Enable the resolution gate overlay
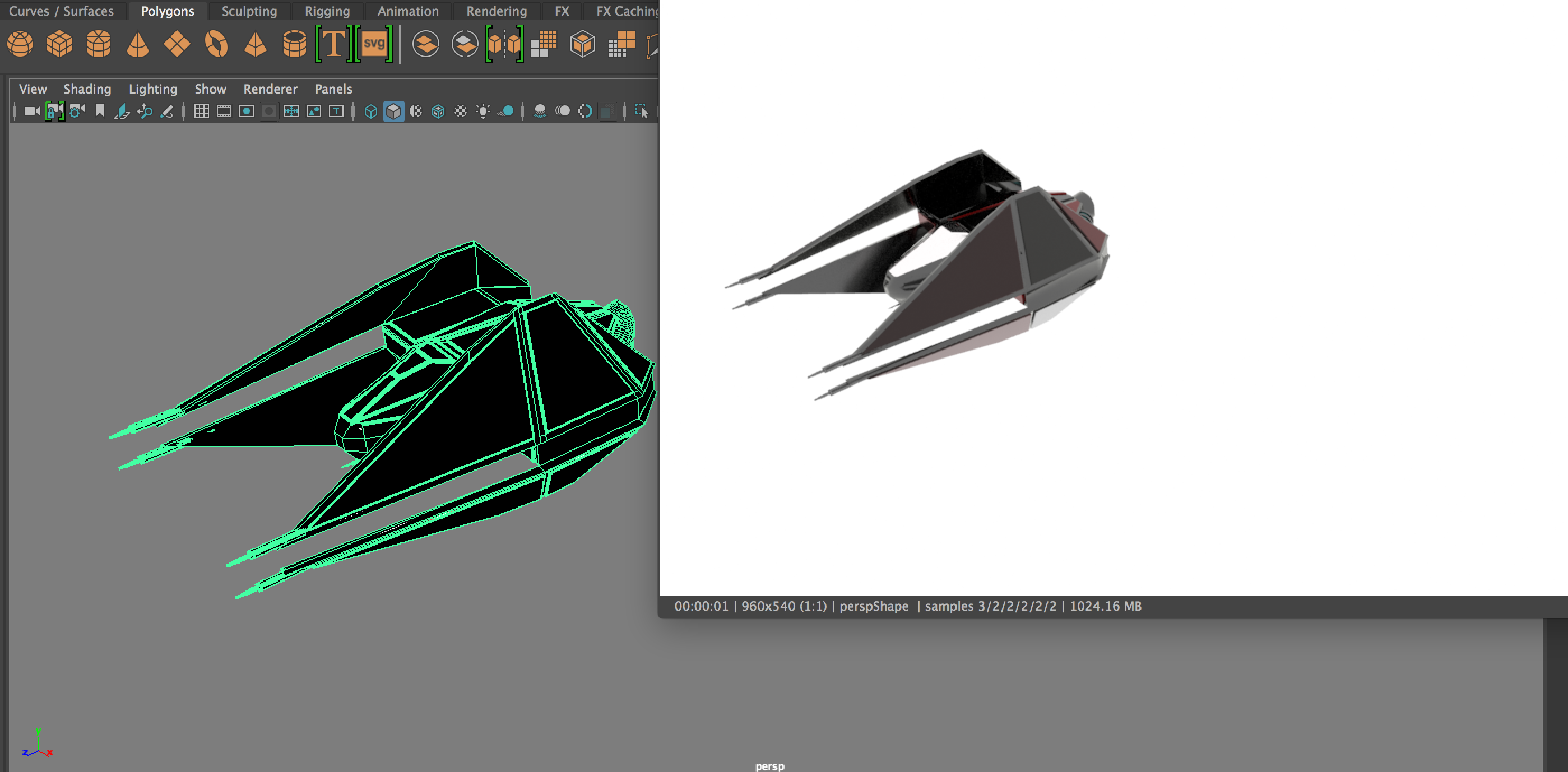1568x772 pixels. coord(246,111)
